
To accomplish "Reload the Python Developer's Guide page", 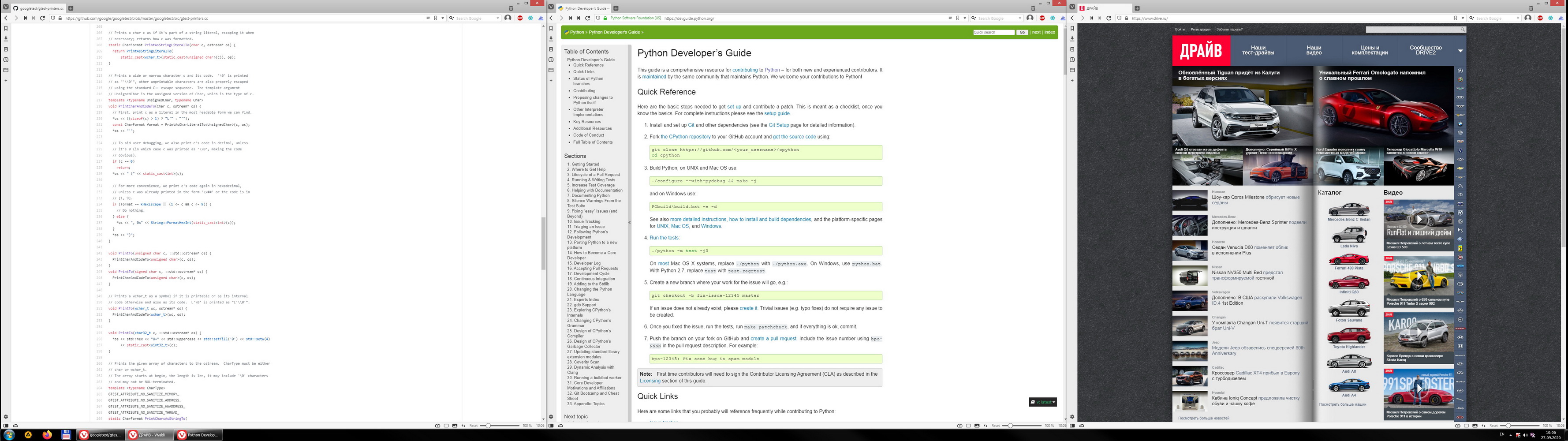I will point(588,18).
